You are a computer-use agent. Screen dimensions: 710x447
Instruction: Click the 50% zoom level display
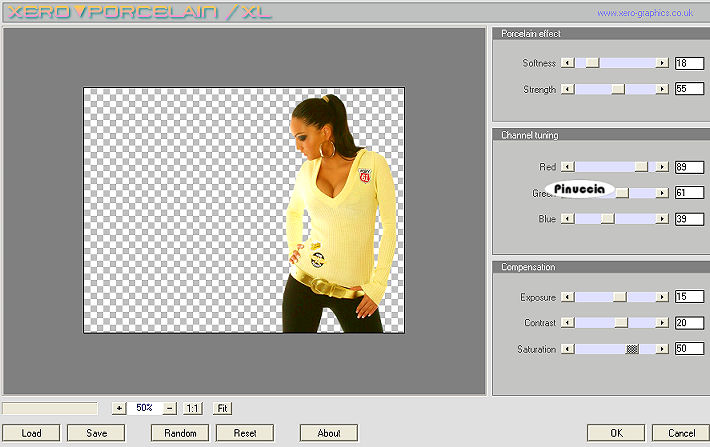pos(144,408)
